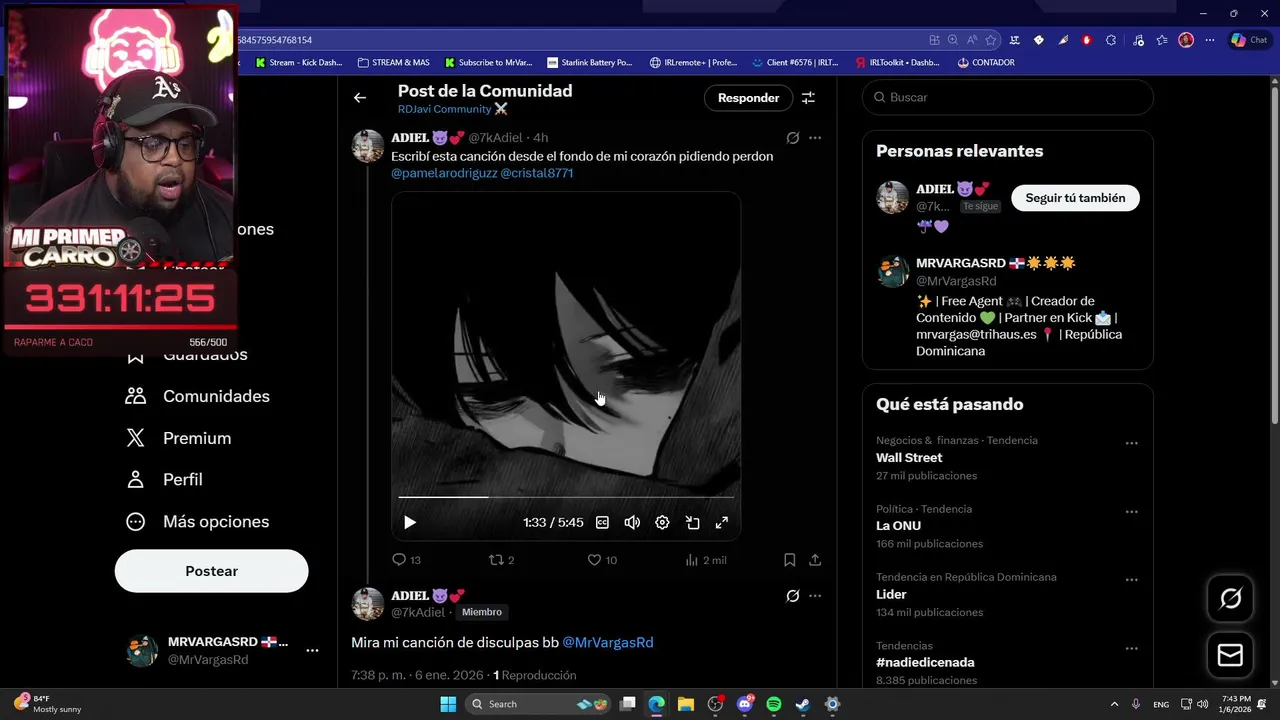Open Discord from the Windows taskbar
1280x720 pixels.
point(745,704)
